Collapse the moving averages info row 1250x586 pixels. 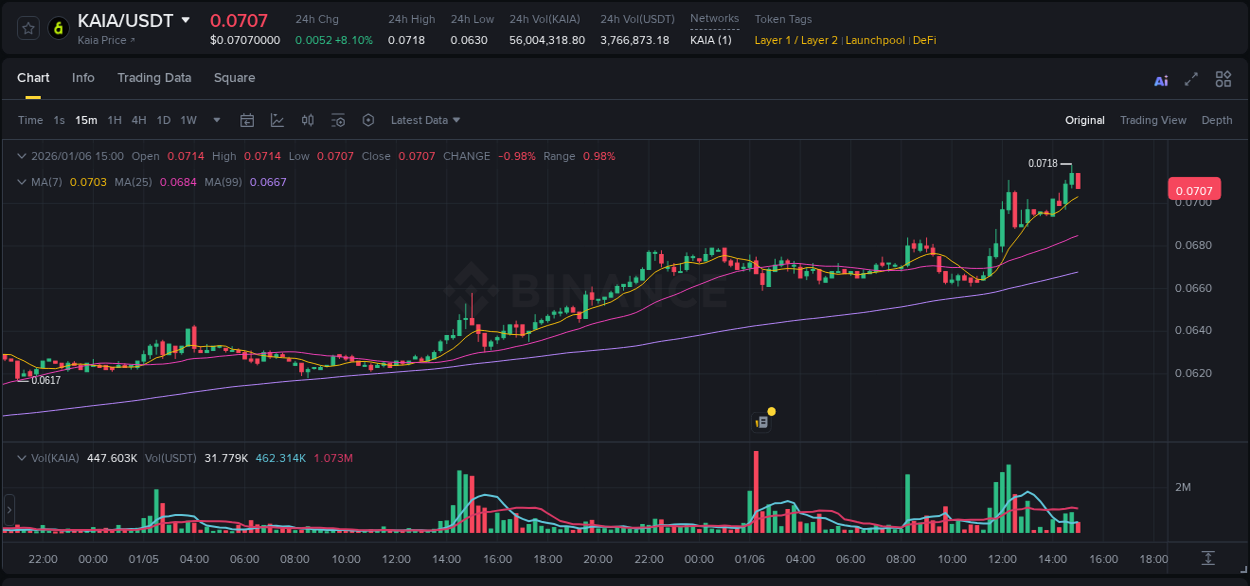pyautogui.click(x=21, y=181)
